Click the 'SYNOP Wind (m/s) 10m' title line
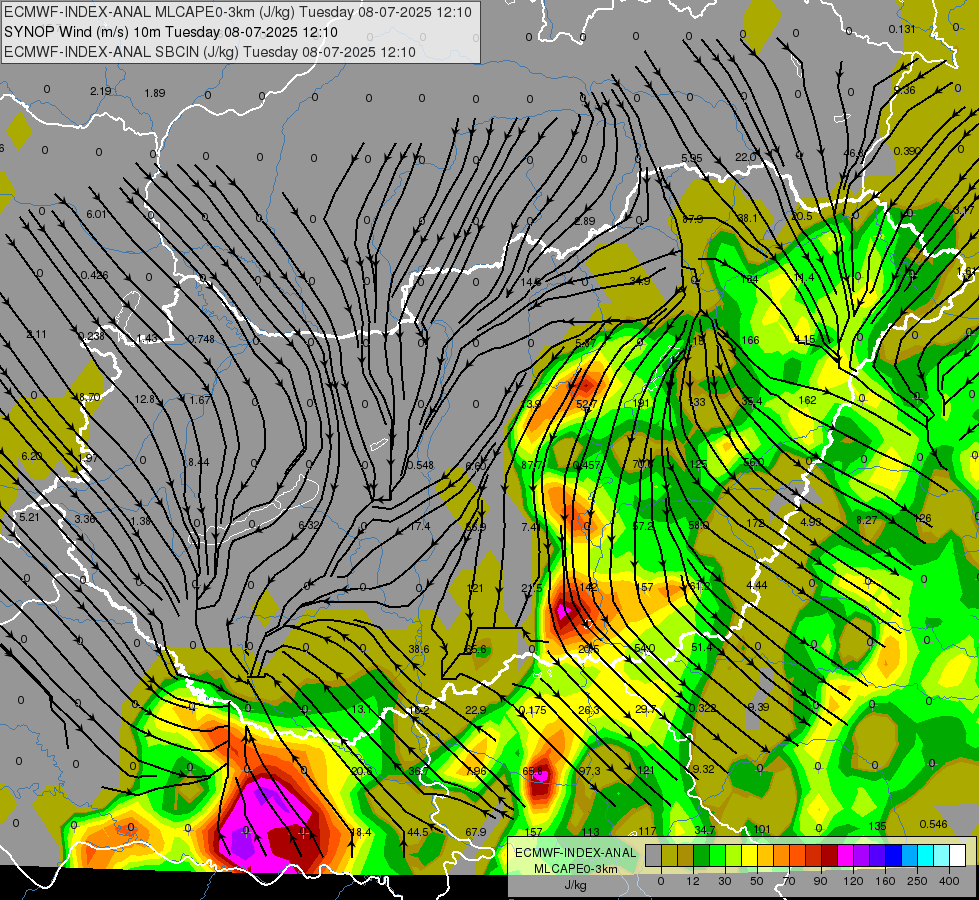 coord(170,32)
